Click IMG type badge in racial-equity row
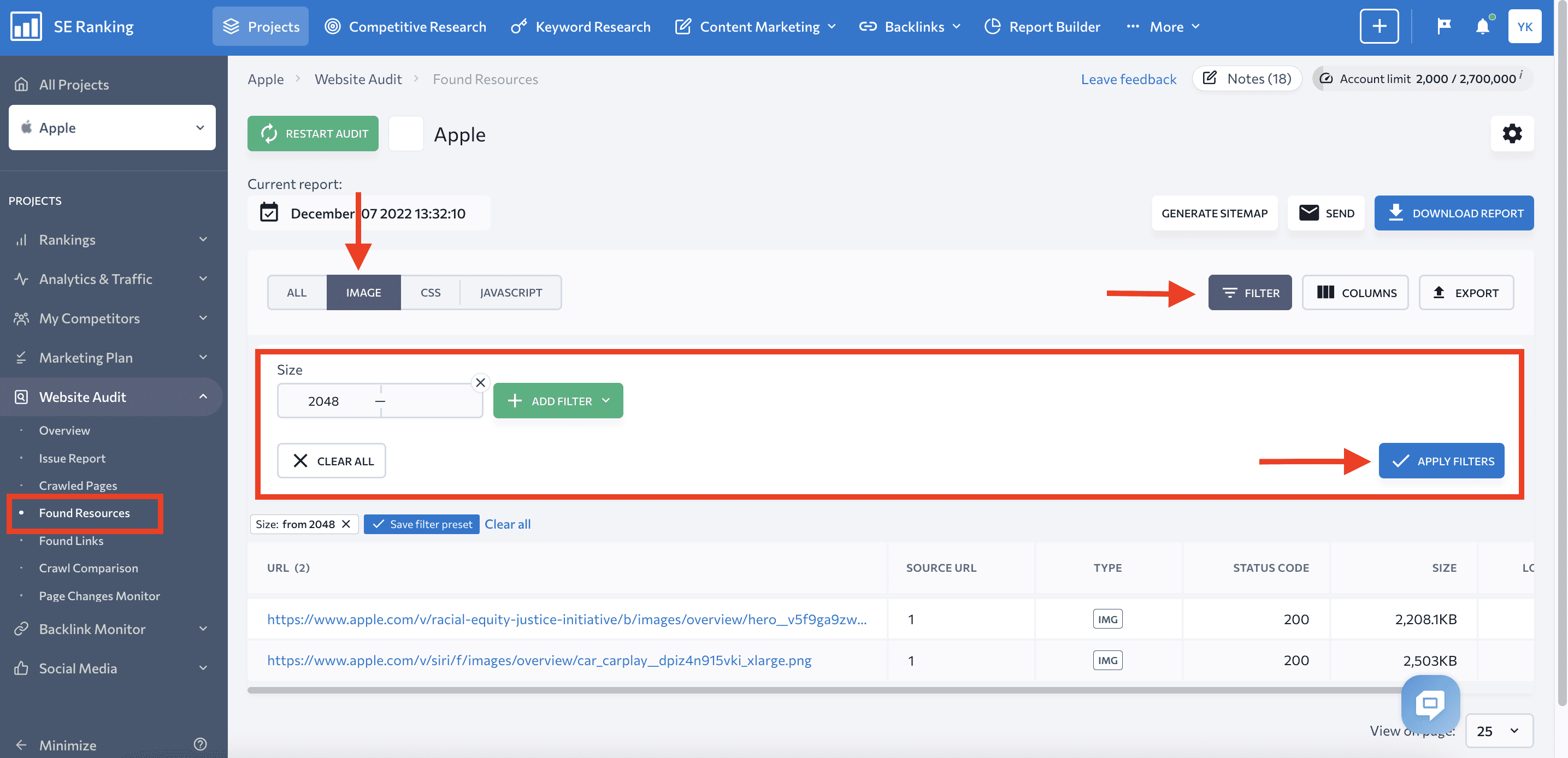Viewport: 1568px width, 758px height. [1107, 619]
